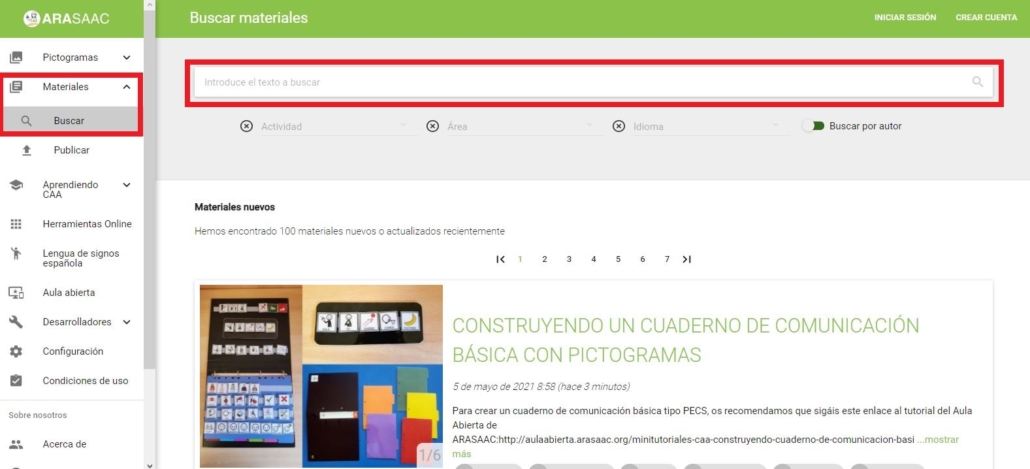
Task: Click the Pictogramas image icon
Action: 16,57
